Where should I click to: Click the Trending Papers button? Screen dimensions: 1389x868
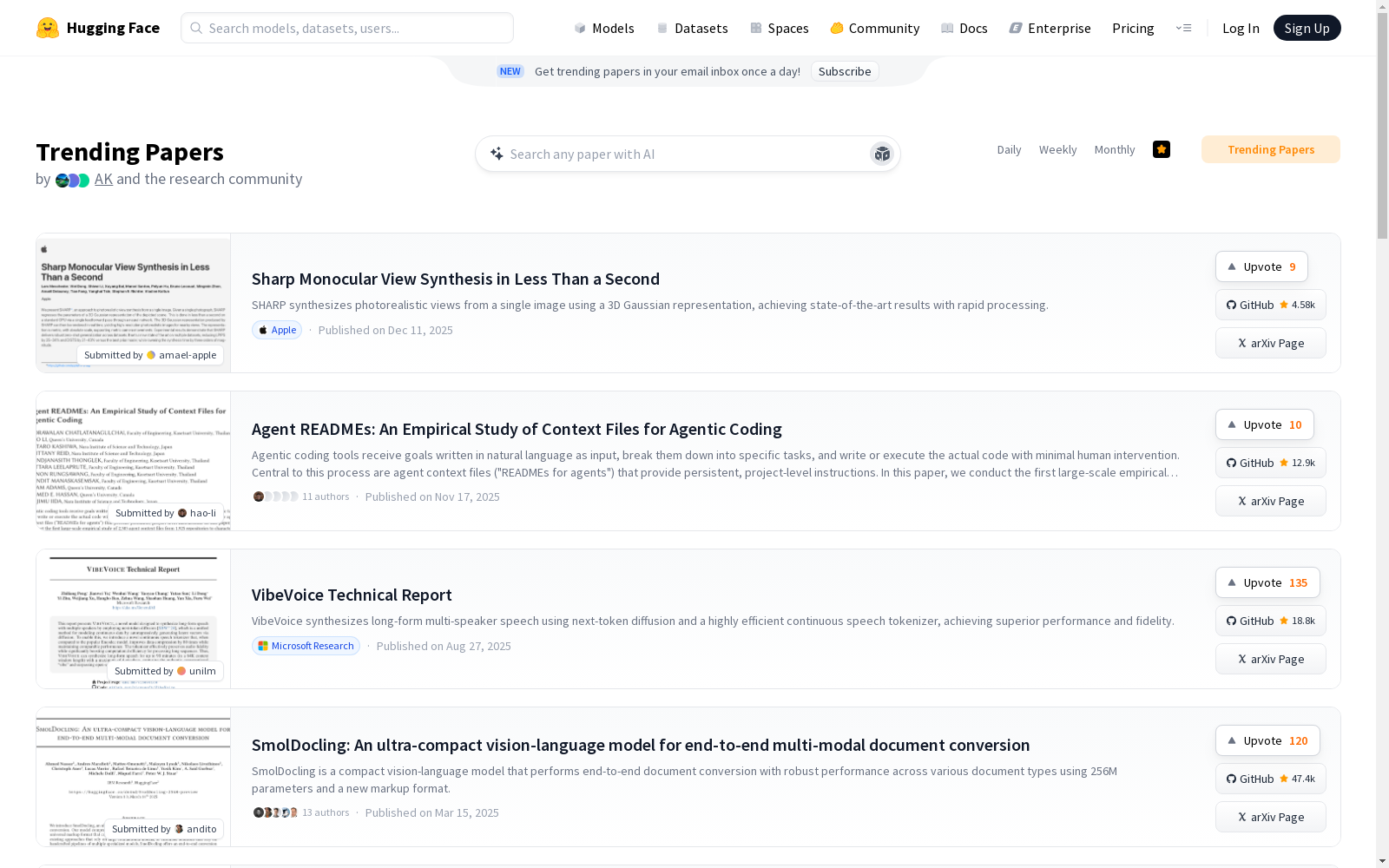(x=1271, y=149)
